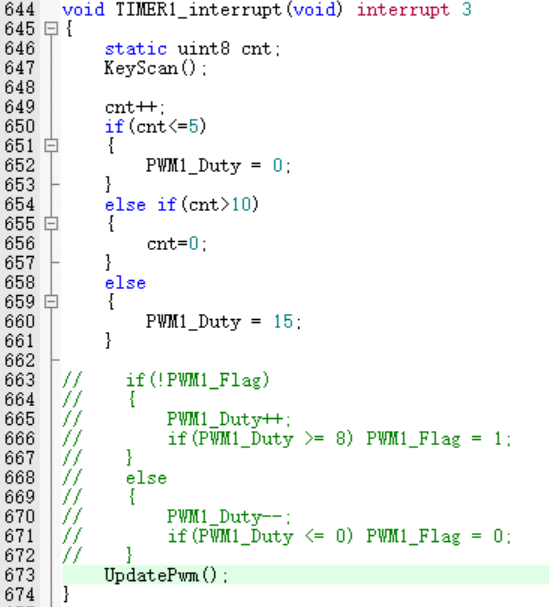Click the commented PWM1_Duty-- line
Viewport: 549px width, 607px height.
(229, 517)
